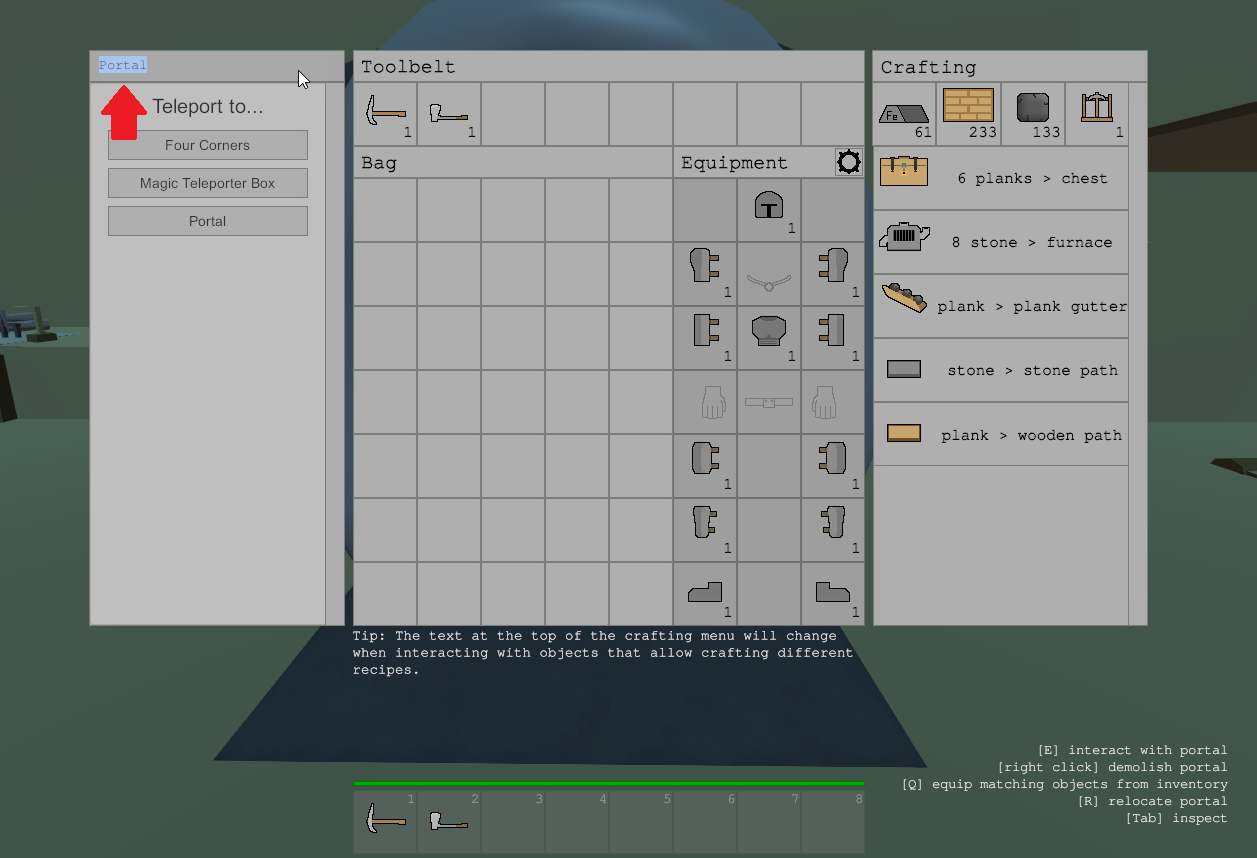Click the empty necklace equipment slot
The height and width of the screenshot is (858, 1257).
tap(769, 274)
